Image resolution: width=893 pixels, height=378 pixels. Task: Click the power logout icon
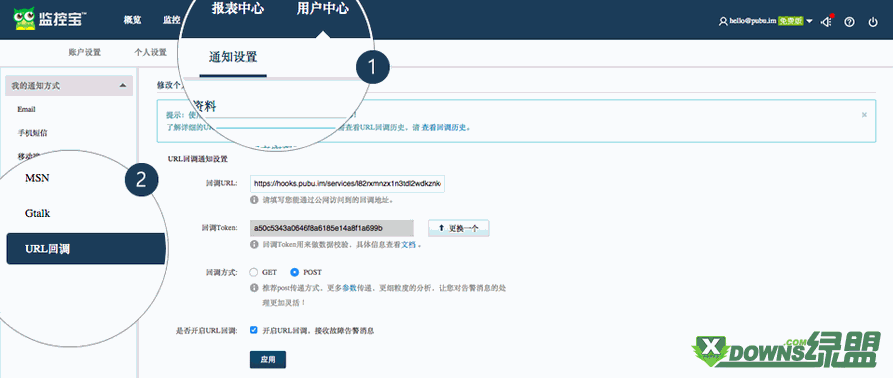point(873,22)
